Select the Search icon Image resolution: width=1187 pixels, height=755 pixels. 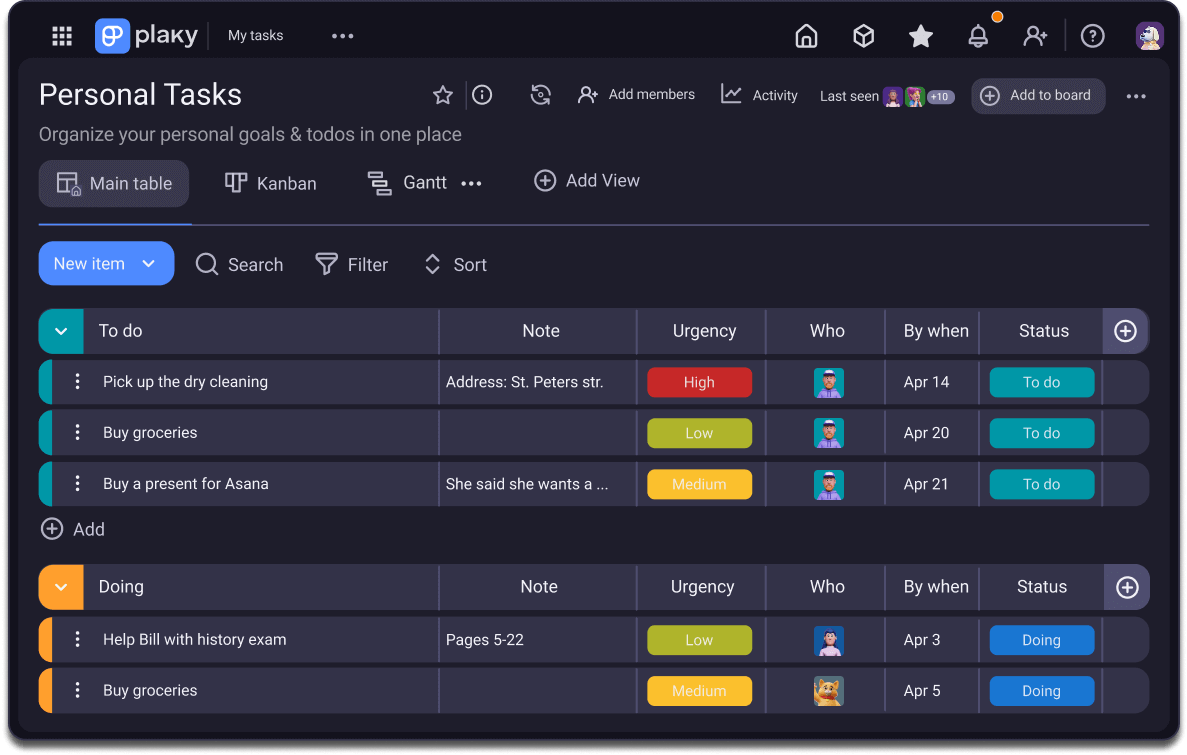pyautogui.click(x=206, y=264)
